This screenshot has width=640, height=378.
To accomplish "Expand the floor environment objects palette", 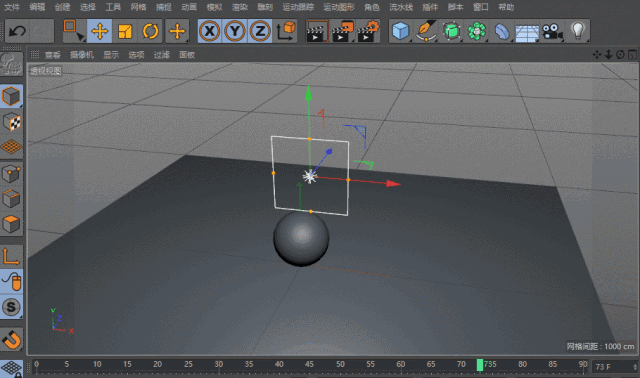I will click(527, 32).
